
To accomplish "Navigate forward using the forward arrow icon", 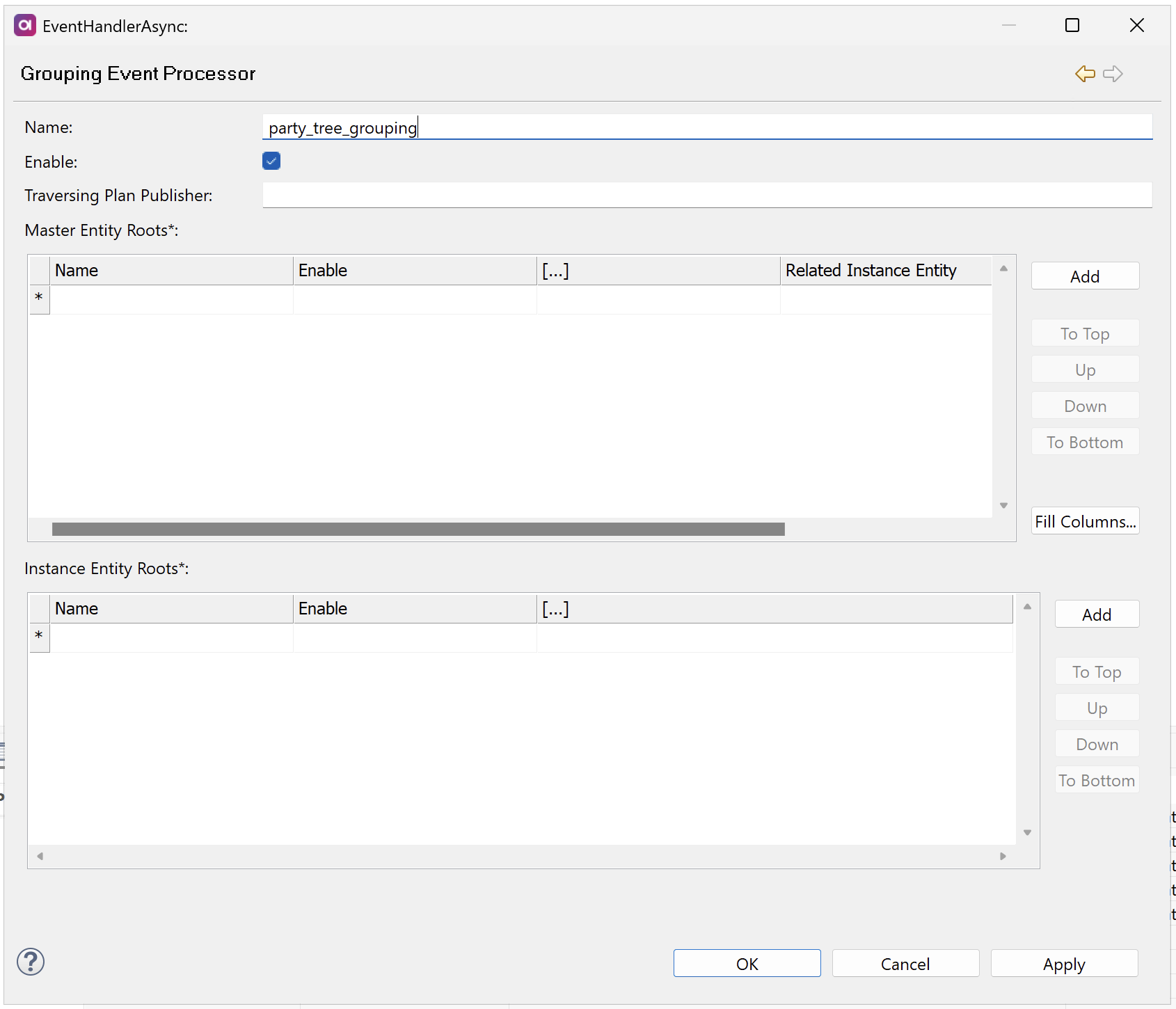I will click(1113, 74).
